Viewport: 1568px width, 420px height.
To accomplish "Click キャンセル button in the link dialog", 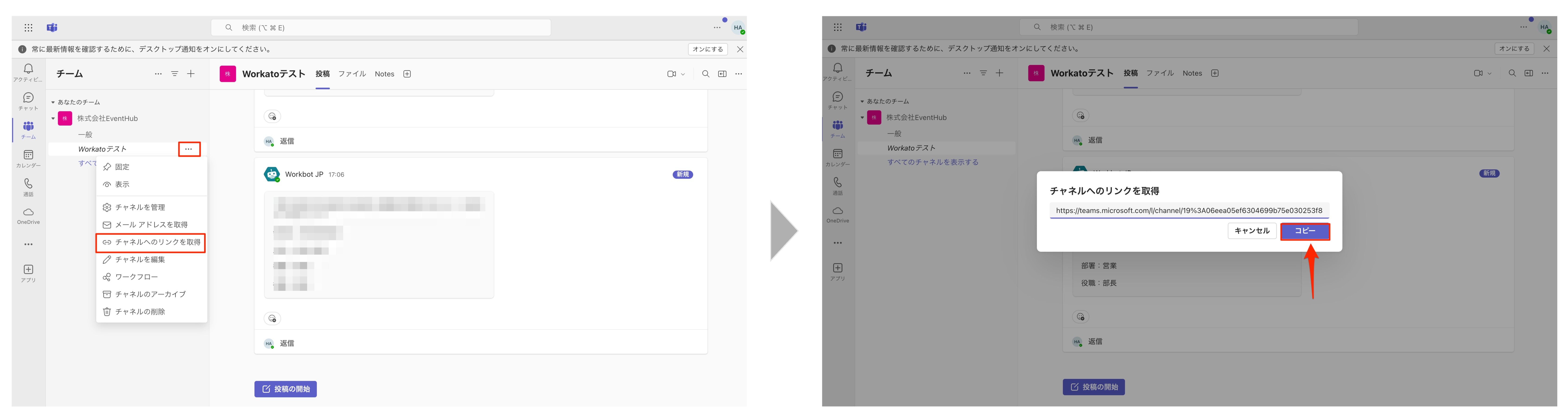I will click(x=1252, y=232).
